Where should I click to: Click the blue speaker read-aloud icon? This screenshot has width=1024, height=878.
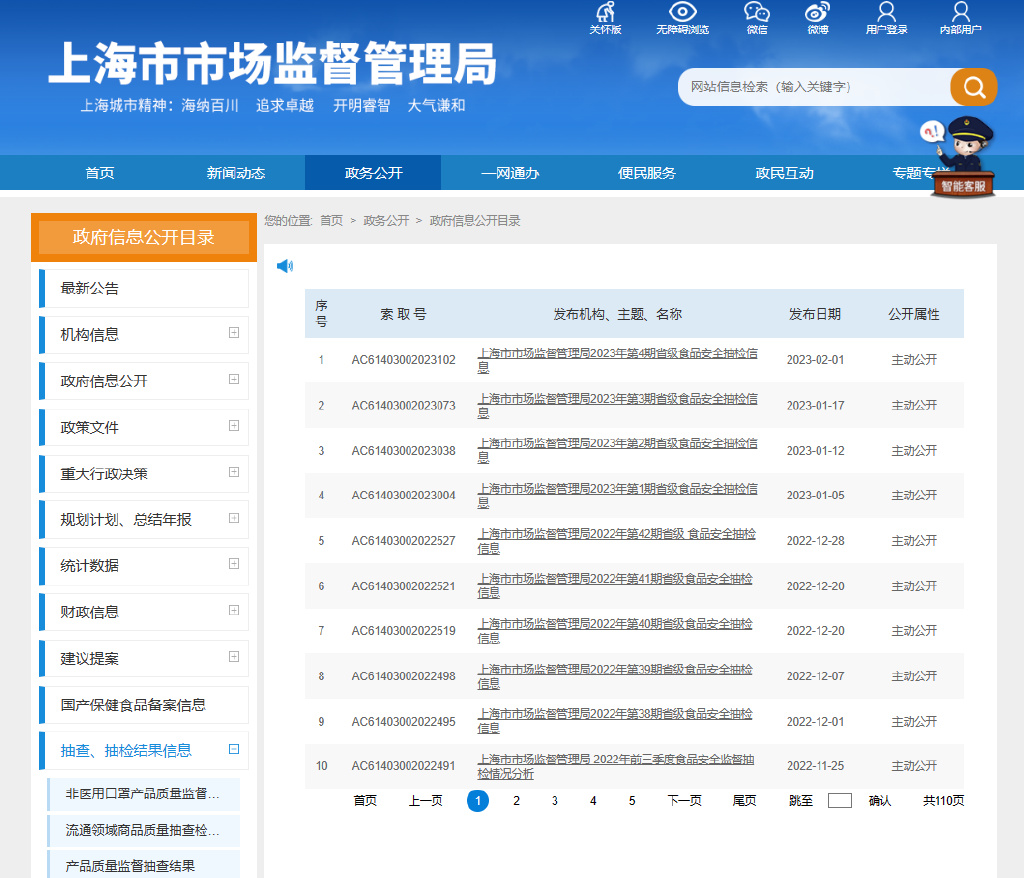pos(285,266)
